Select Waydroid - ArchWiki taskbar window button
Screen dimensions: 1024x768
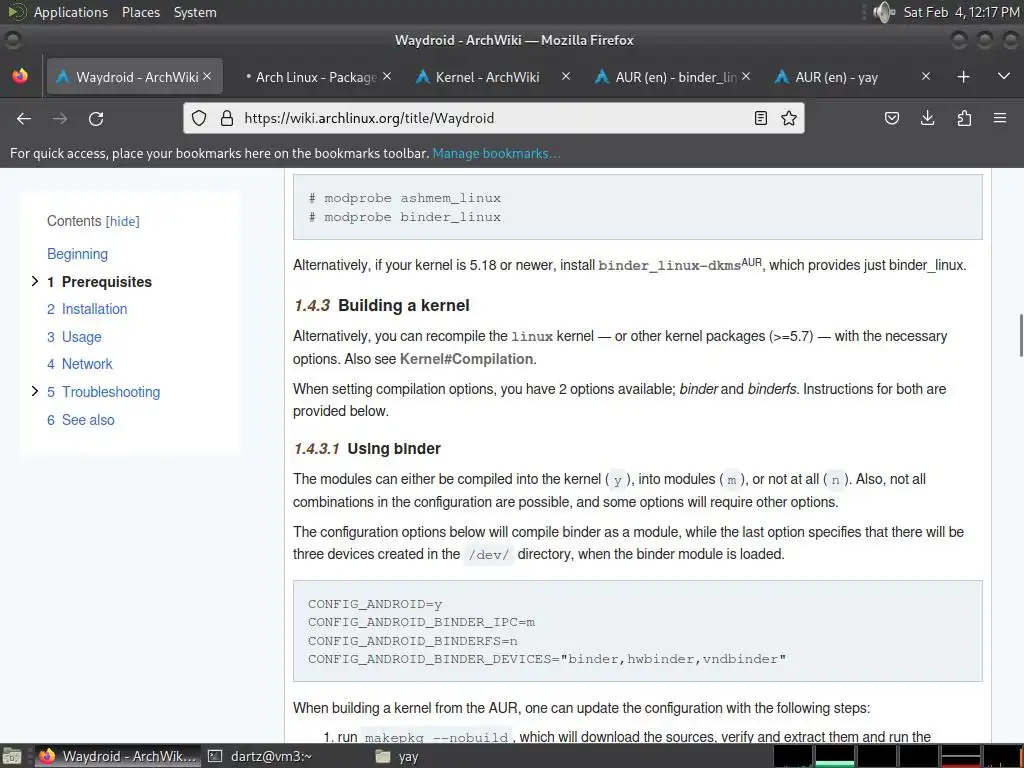118,756
